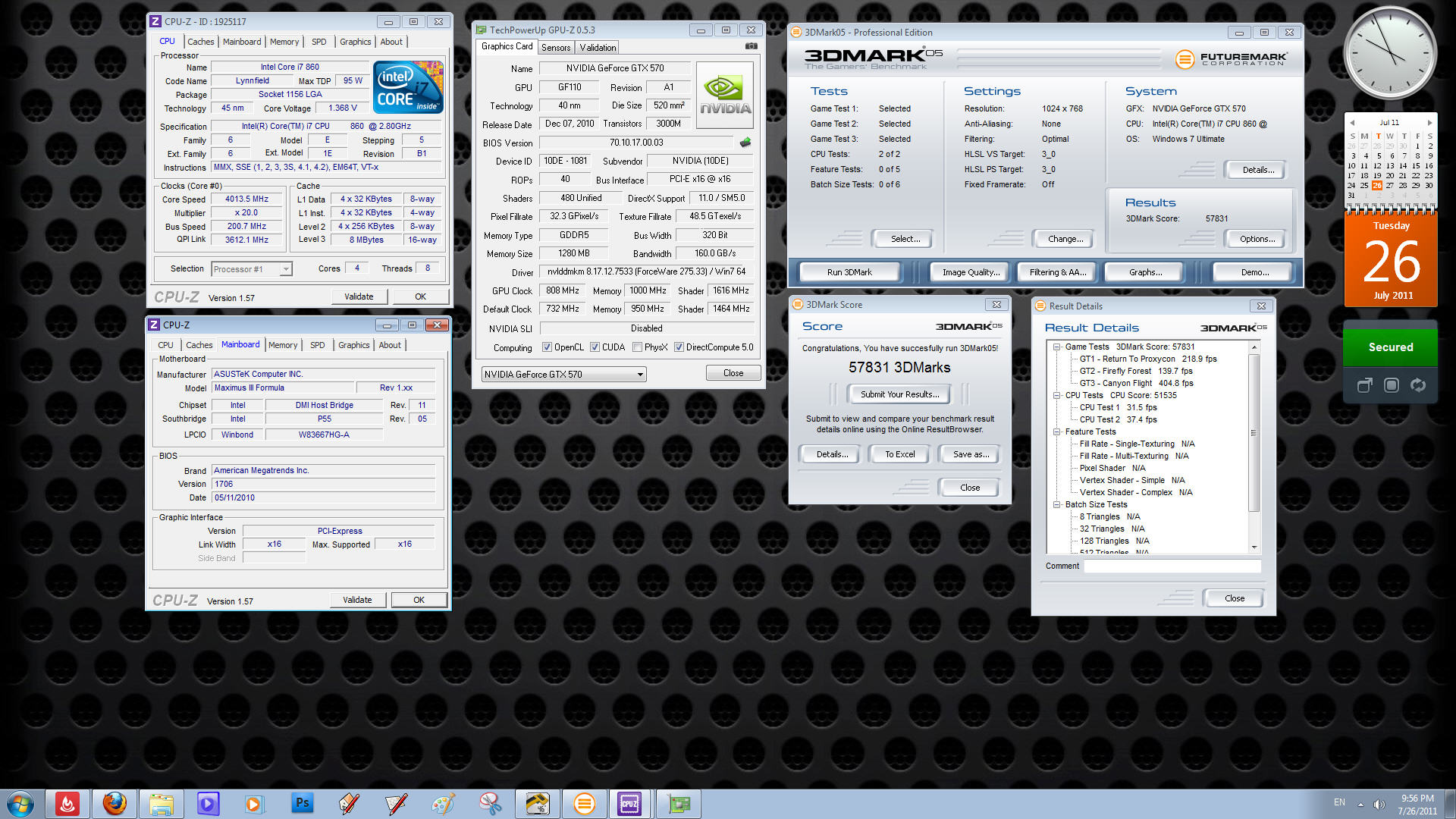Open the NVIDIA GeForce GTX 570 dropdown
Viewport: 1456px width, 819px height.
[639, 375]
